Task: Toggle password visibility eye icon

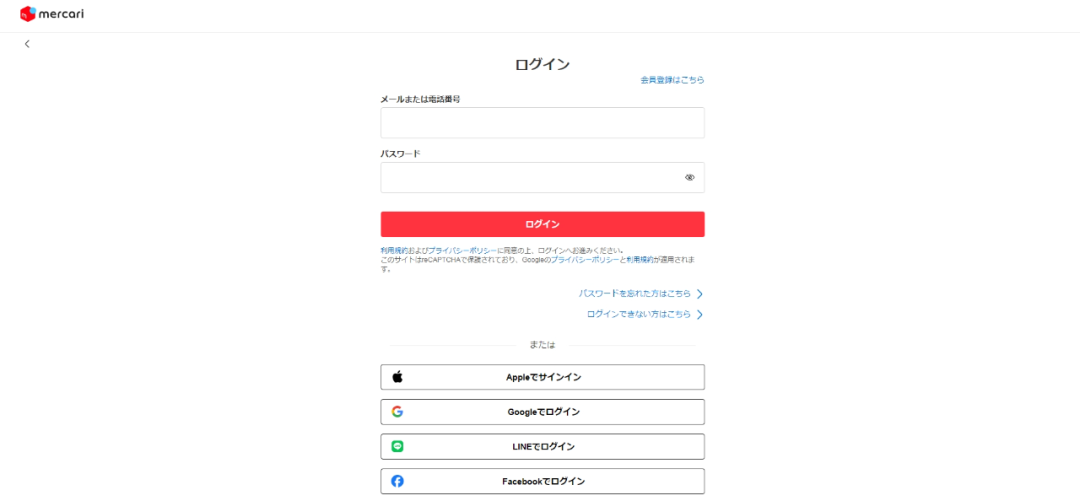Action: coord(689,178)
